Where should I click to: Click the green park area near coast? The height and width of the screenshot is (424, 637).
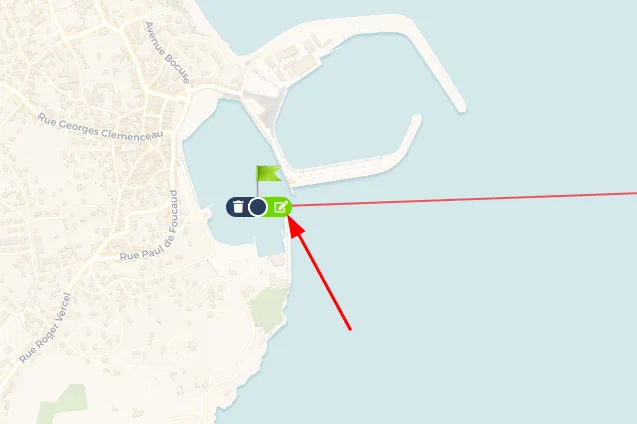coord(268,309)
